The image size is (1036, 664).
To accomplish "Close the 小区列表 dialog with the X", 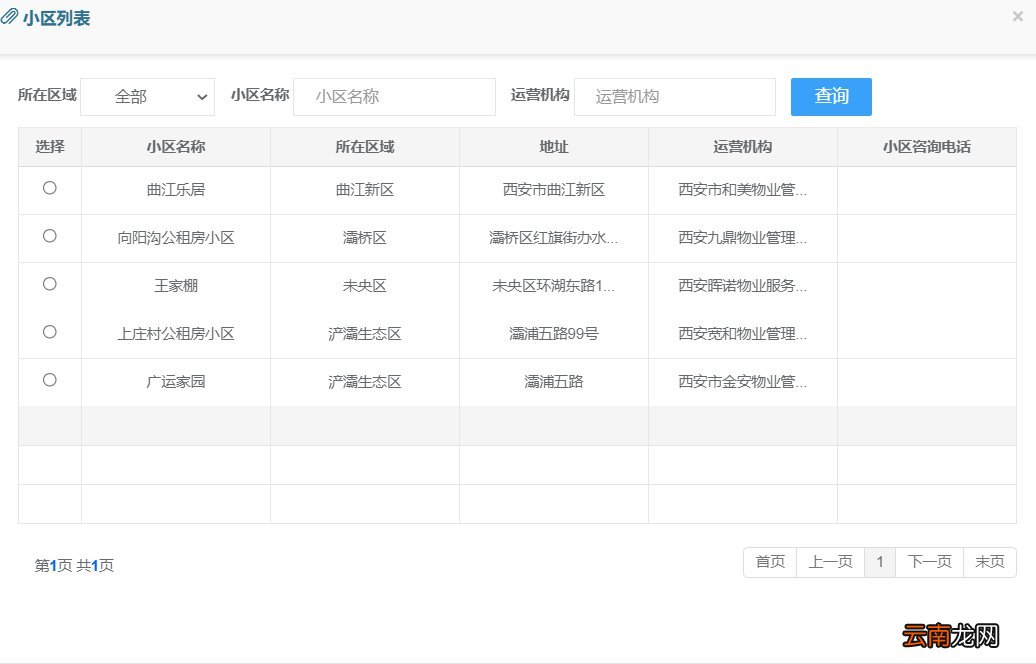I will click(x=1018, y=16).
